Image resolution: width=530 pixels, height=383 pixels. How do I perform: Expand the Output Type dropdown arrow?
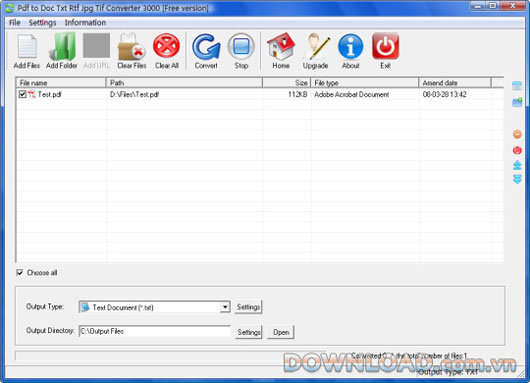point(225,307)
